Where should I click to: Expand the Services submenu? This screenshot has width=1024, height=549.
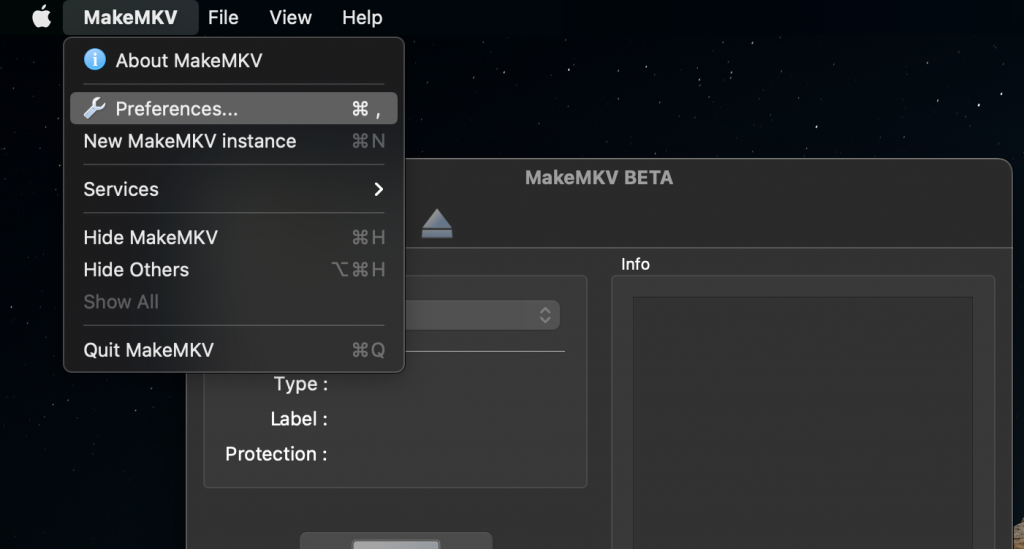click(234, 189)
